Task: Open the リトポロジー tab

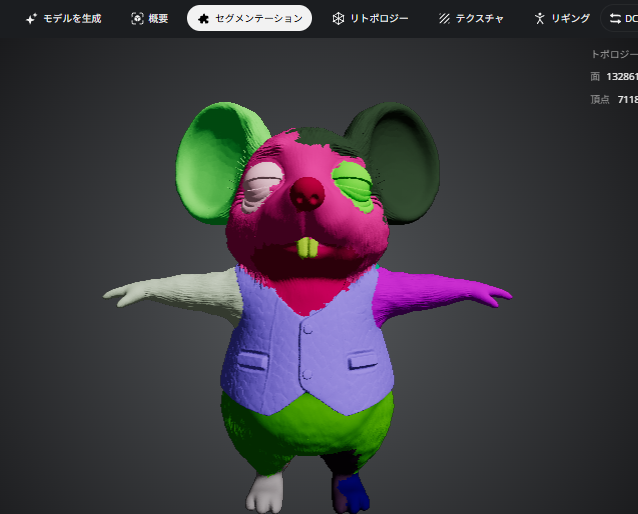Action: tap(370, 18)
